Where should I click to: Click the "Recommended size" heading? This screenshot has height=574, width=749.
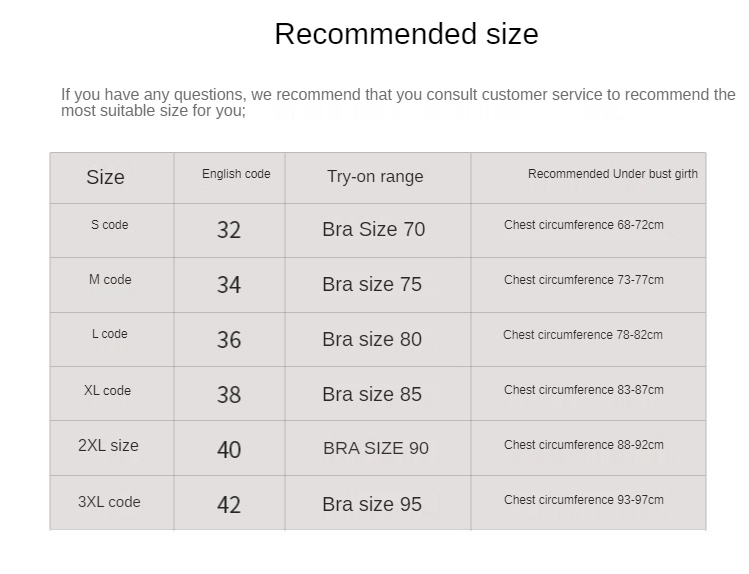(406, 34)
